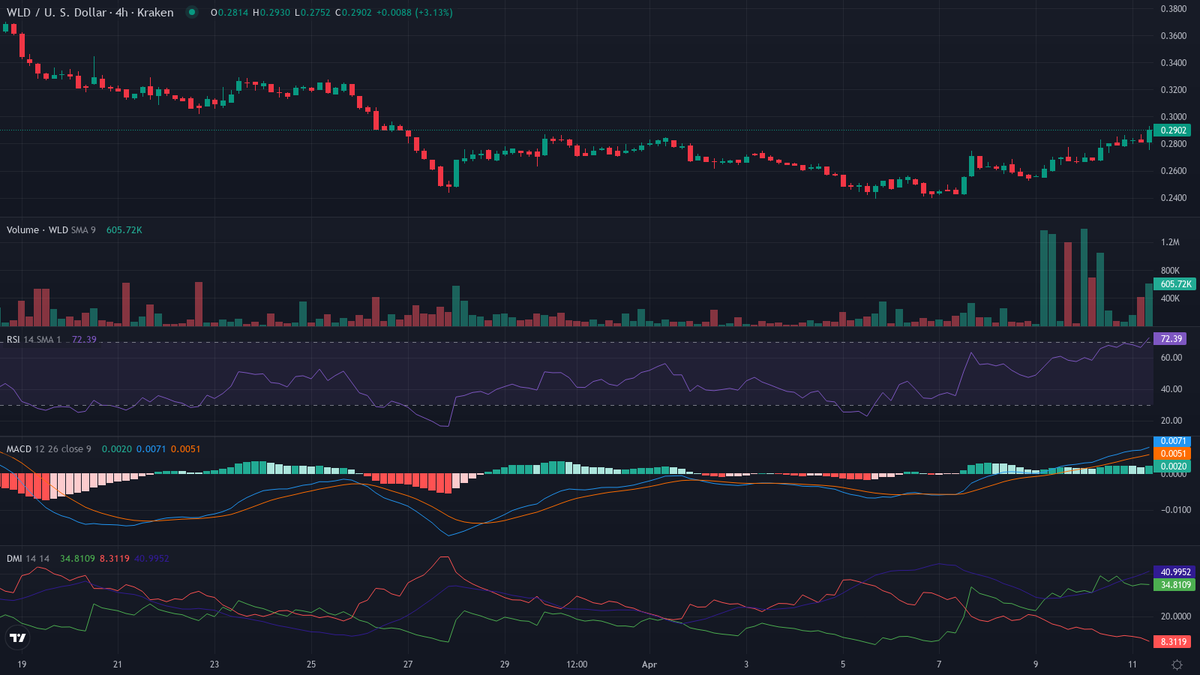Click the 0.3800 price scale label
The image size is (1200, 675).
(x=1172, y=9)
